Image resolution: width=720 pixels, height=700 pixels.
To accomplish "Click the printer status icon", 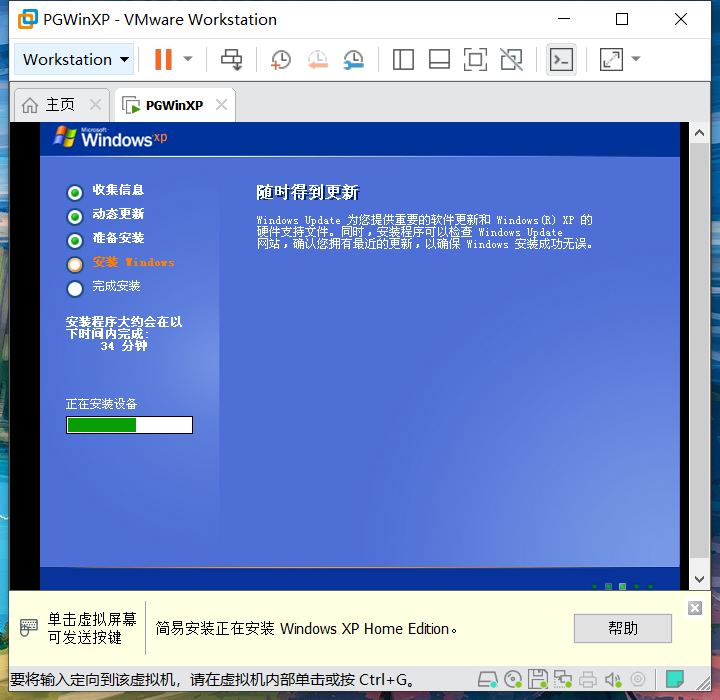I will click(x=588, y=679).
